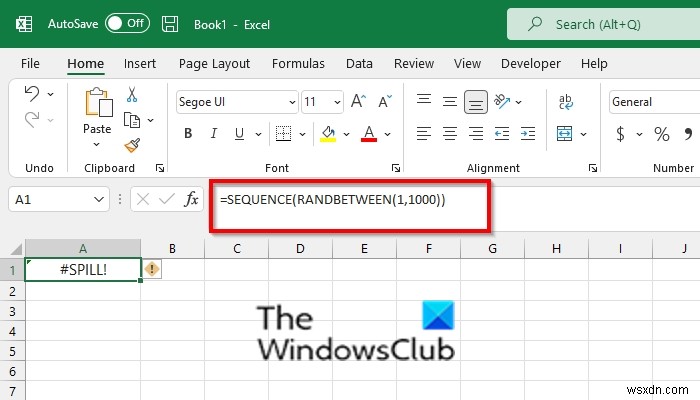
Task: Open the View tab
Action: click(467, 63)
